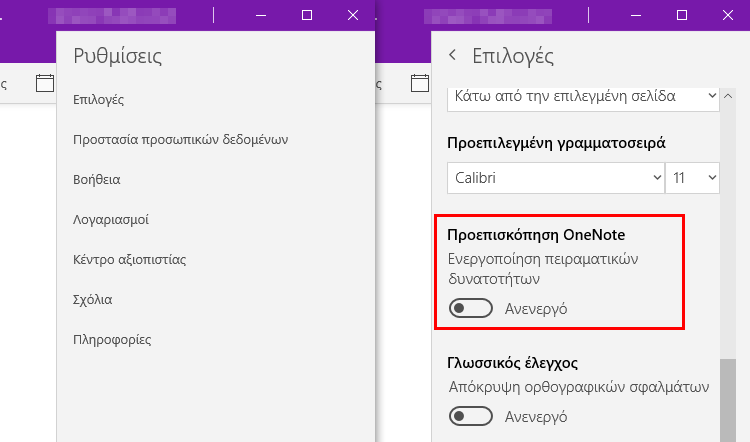Toggle Ενεργοποίηση πειραματικών δυνατοτήτων switch
Viewport: 750px width, 442px height.
pyautogui.click(x=471, y=309)
